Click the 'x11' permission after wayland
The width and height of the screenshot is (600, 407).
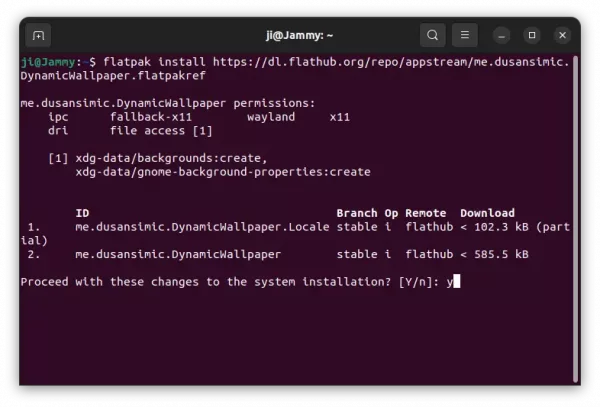340,117
